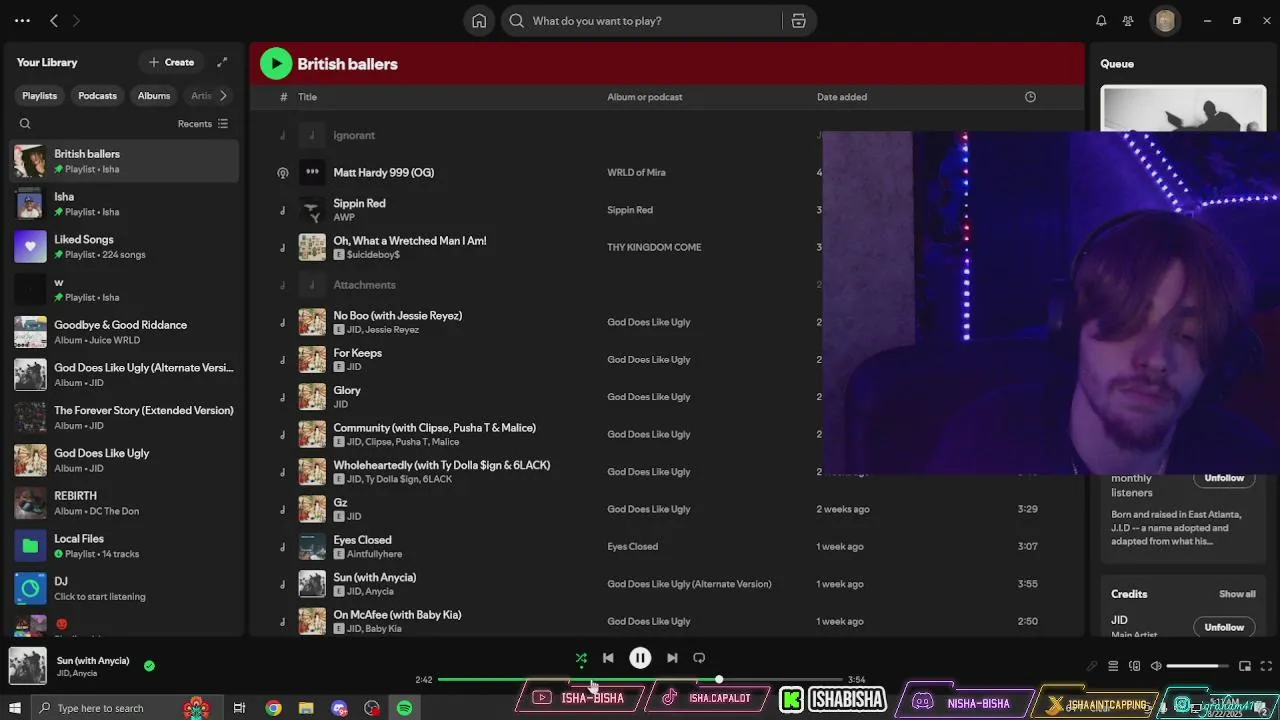Play the British ballers playlist
The width and height of the screenshot is (1280, 720).
pyautogui.click(x=276, y=64)
